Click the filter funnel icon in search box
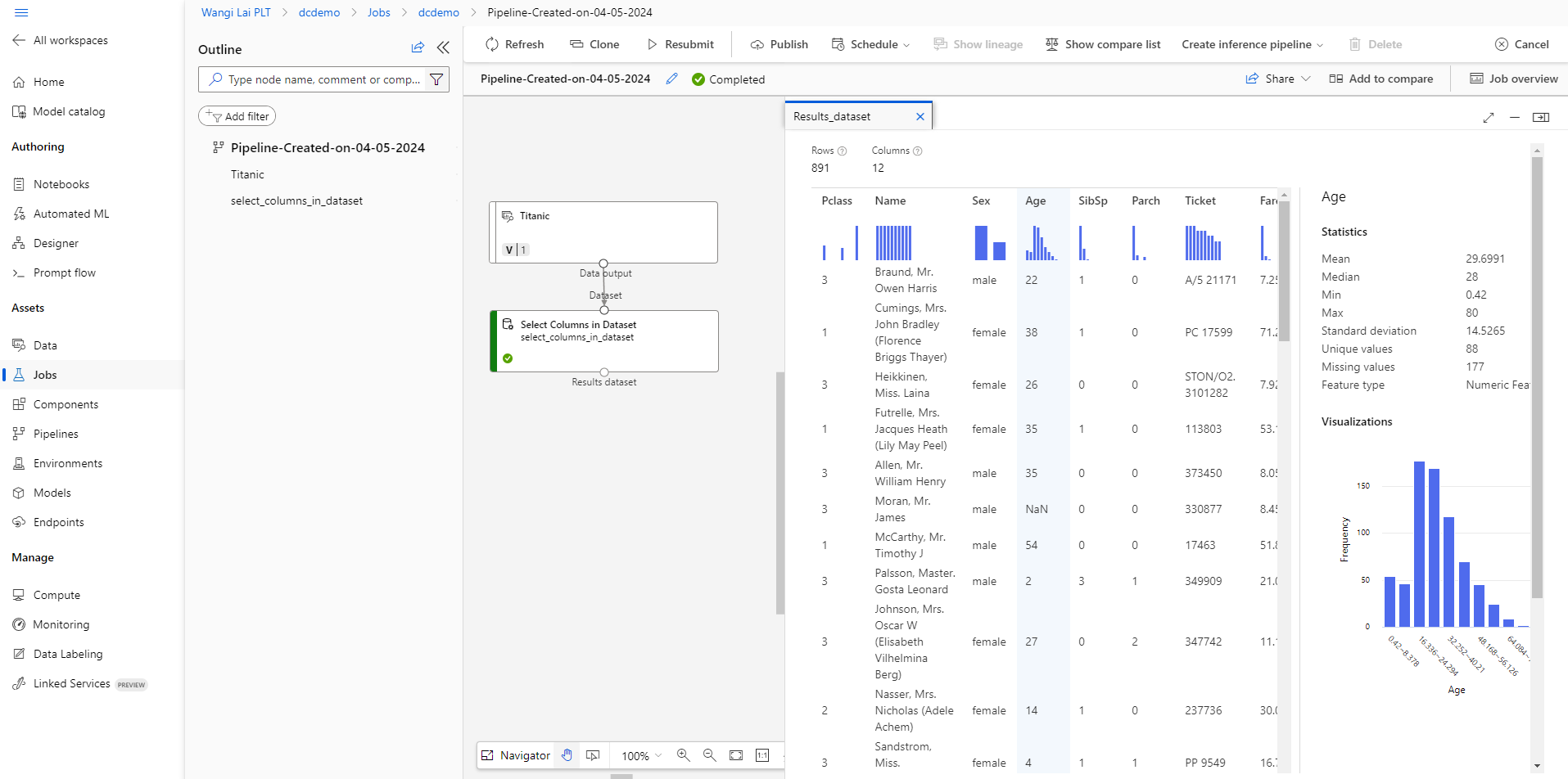 click(x=436, y=79)
